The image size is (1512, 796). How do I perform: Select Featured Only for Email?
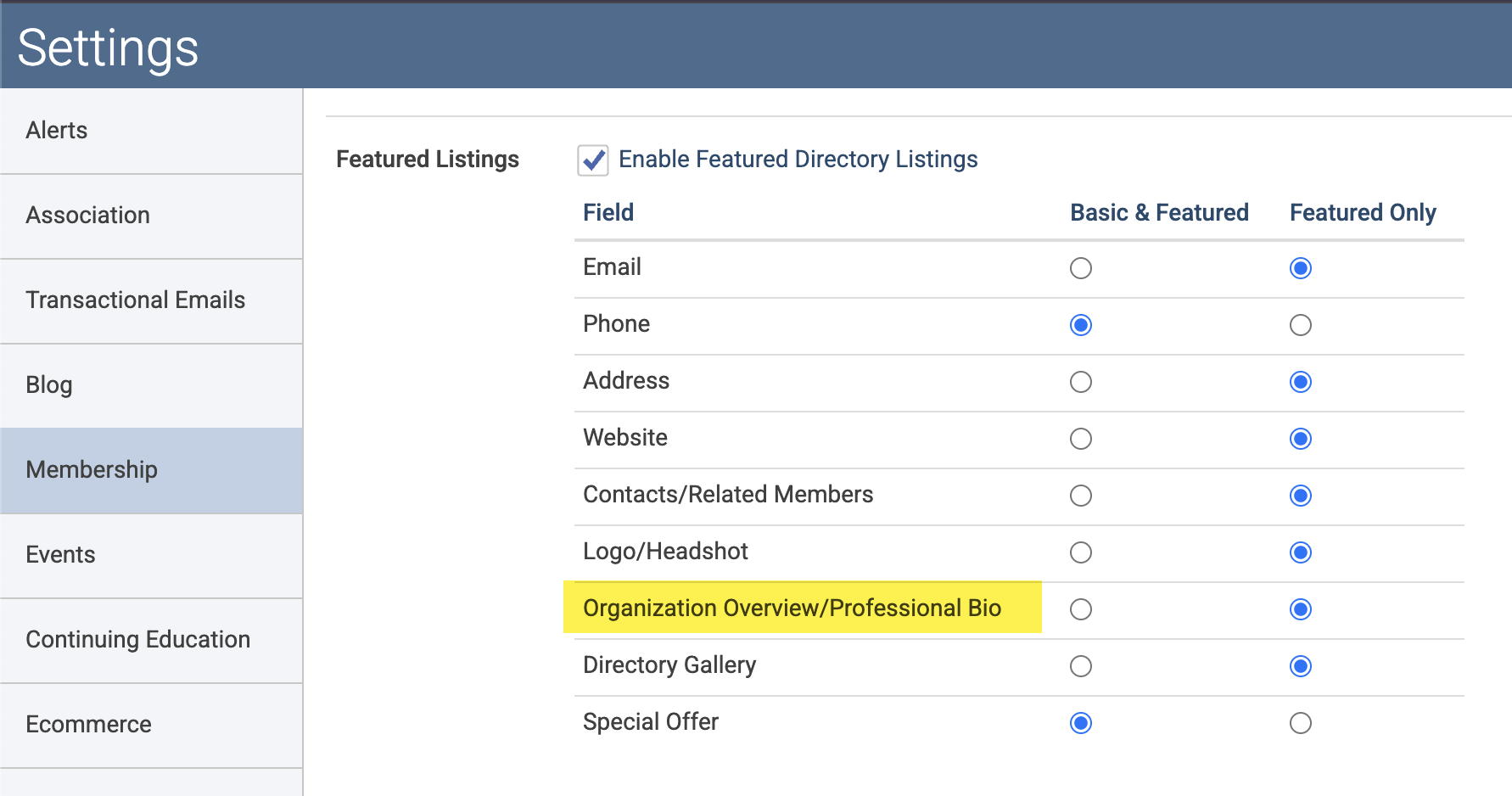(x=1300, y=268)
